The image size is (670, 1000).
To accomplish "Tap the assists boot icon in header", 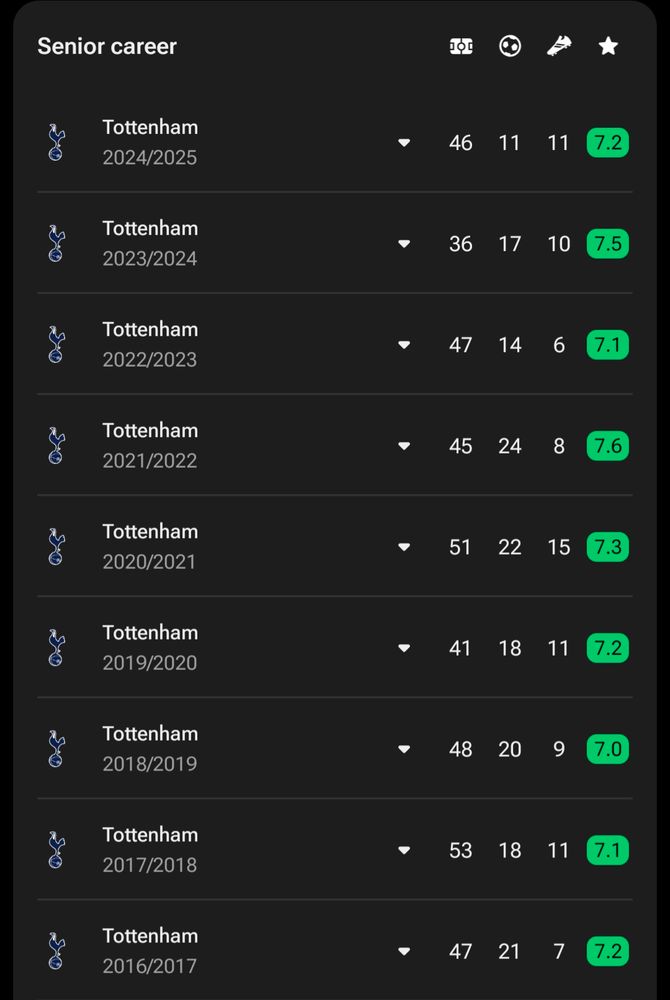I will [x=559, y=46].
